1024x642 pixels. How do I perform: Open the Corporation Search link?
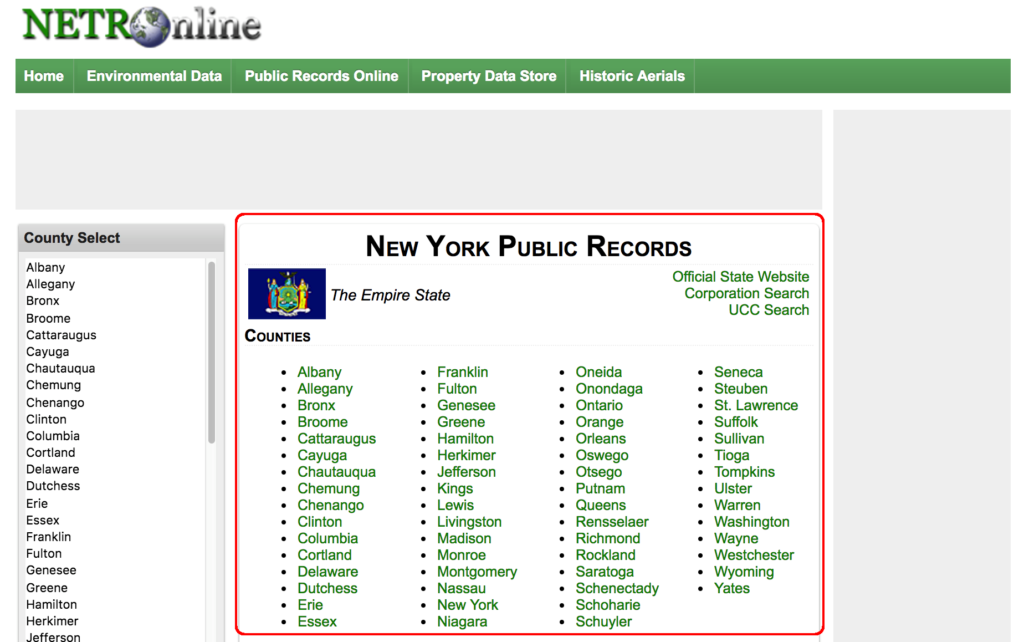click(746, 293)
